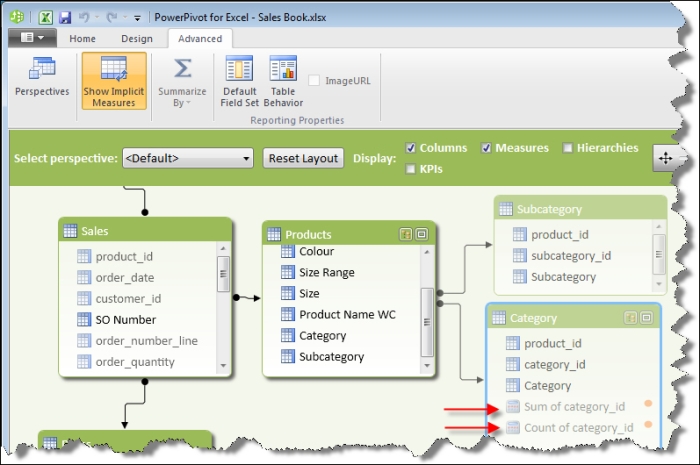Screen dimensions: 700x465
Task: Open the Select perspective combo box
Action: pos(188,158)
